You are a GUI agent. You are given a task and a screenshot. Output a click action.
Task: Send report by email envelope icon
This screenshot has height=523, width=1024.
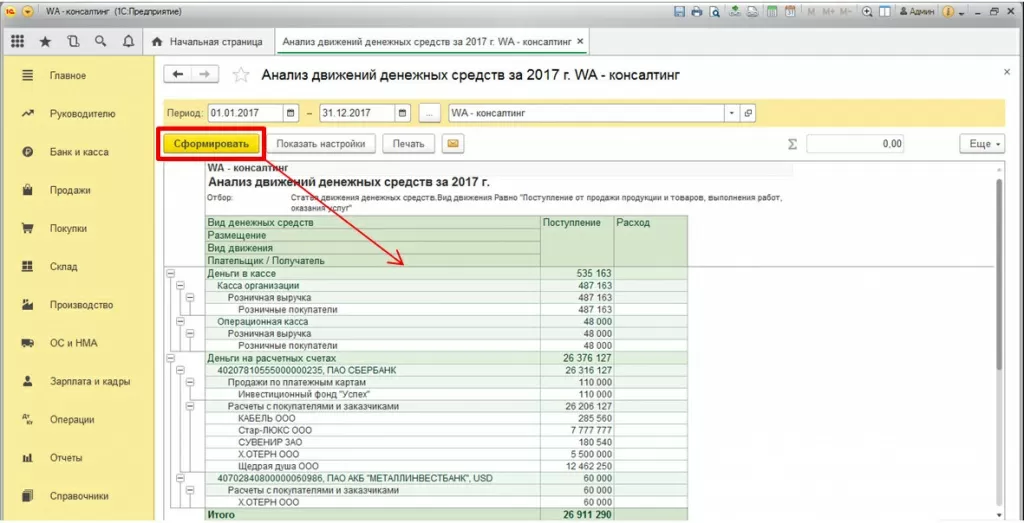pyautogui.click(x=453, y=144)
